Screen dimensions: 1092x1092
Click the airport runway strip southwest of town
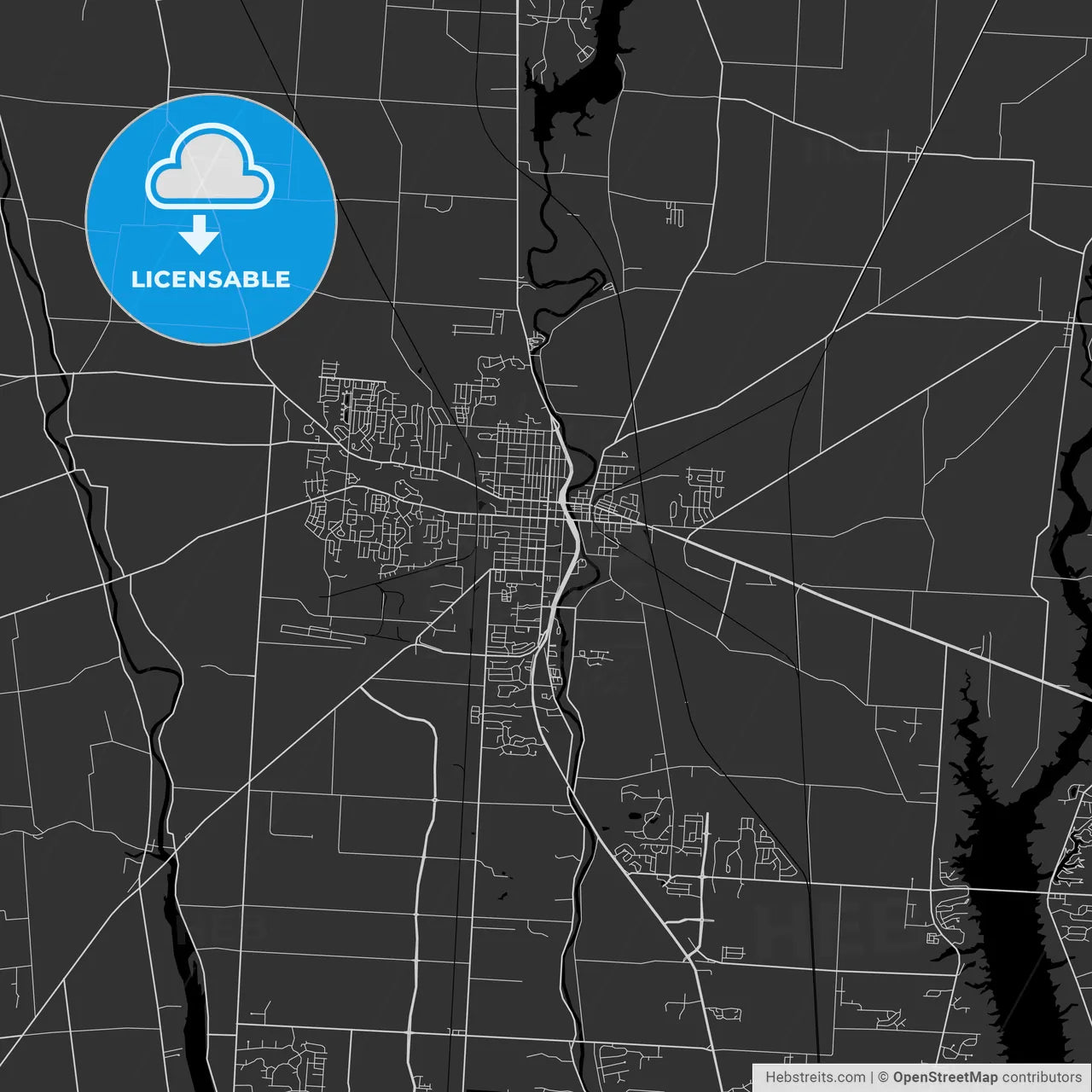pos(322,634)
